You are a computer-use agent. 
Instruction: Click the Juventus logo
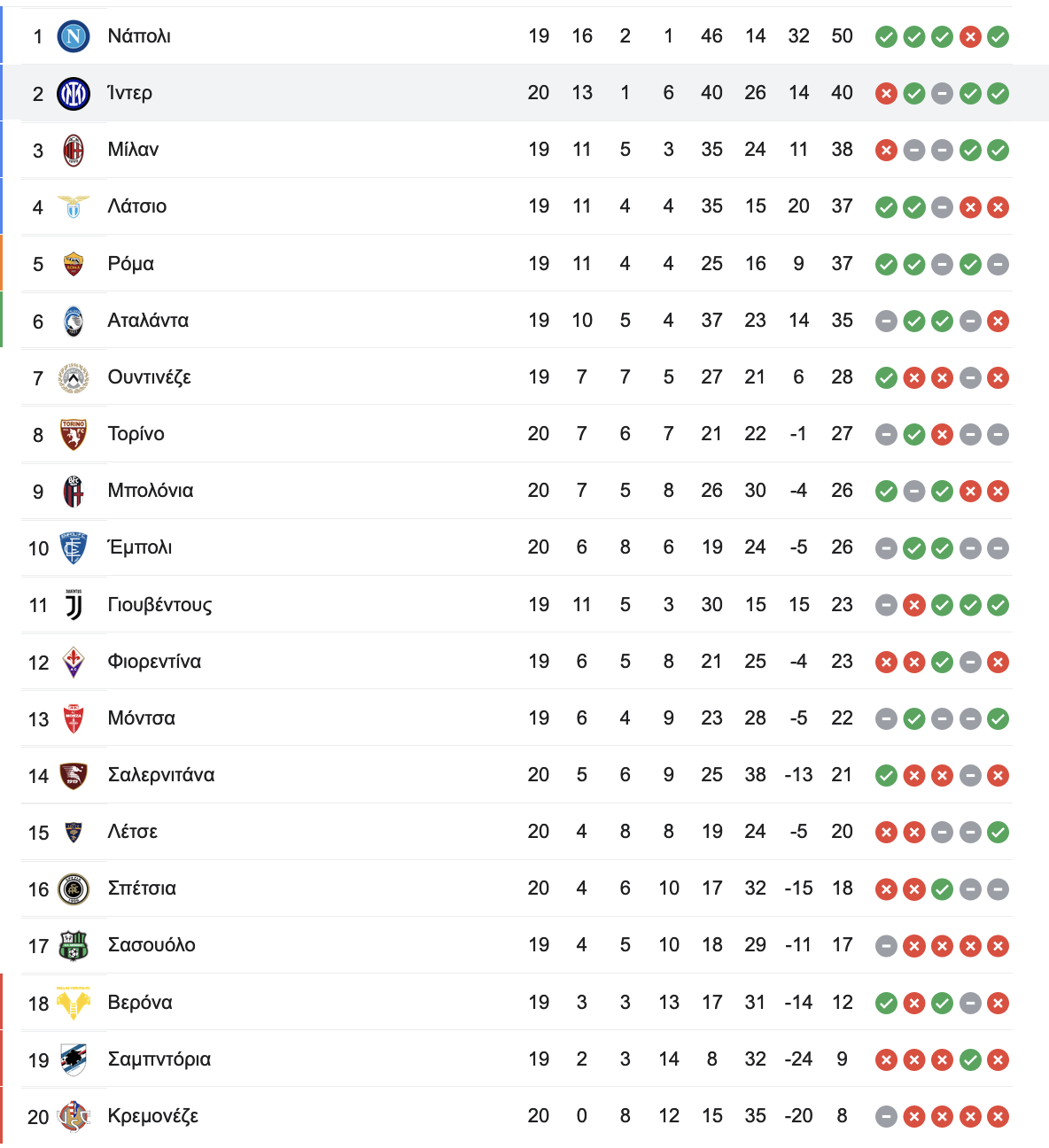pos(74,605)
